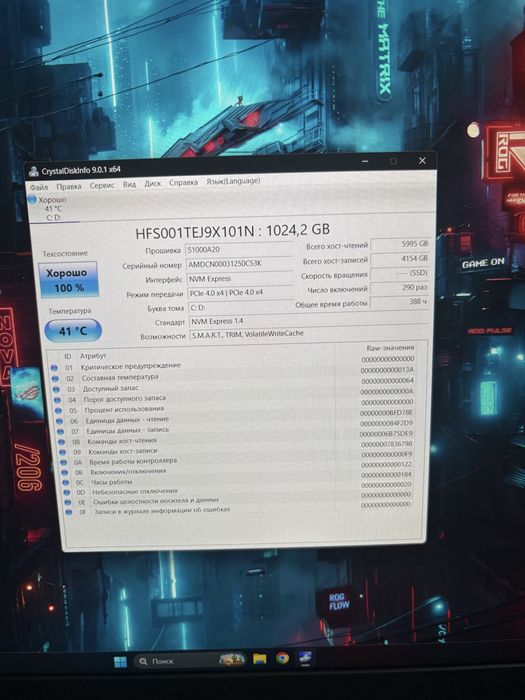Open the Справка menu

click(183, 183)
